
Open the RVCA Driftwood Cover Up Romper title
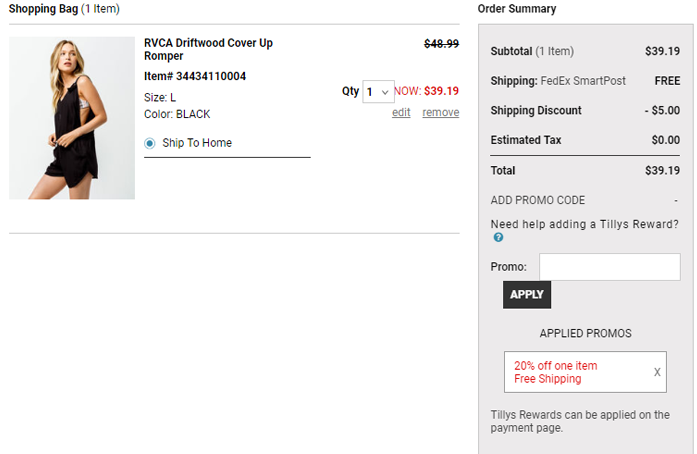[x=208, y=50]
